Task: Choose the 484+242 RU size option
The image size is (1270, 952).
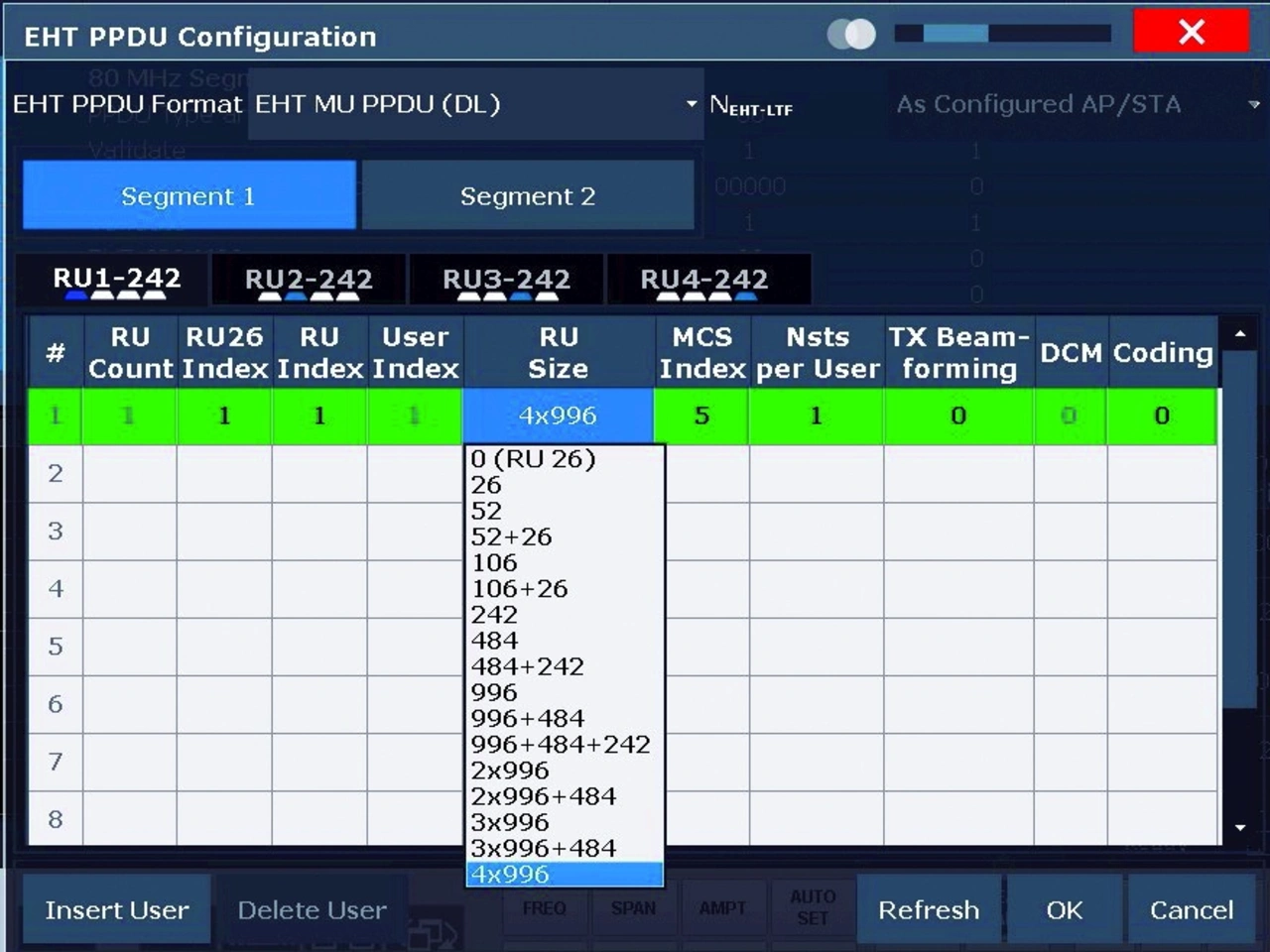Action: 528,666
